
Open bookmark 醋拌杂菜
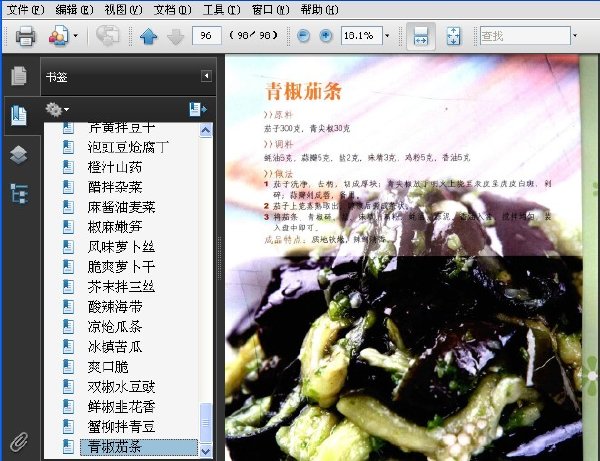coord(115,187)
